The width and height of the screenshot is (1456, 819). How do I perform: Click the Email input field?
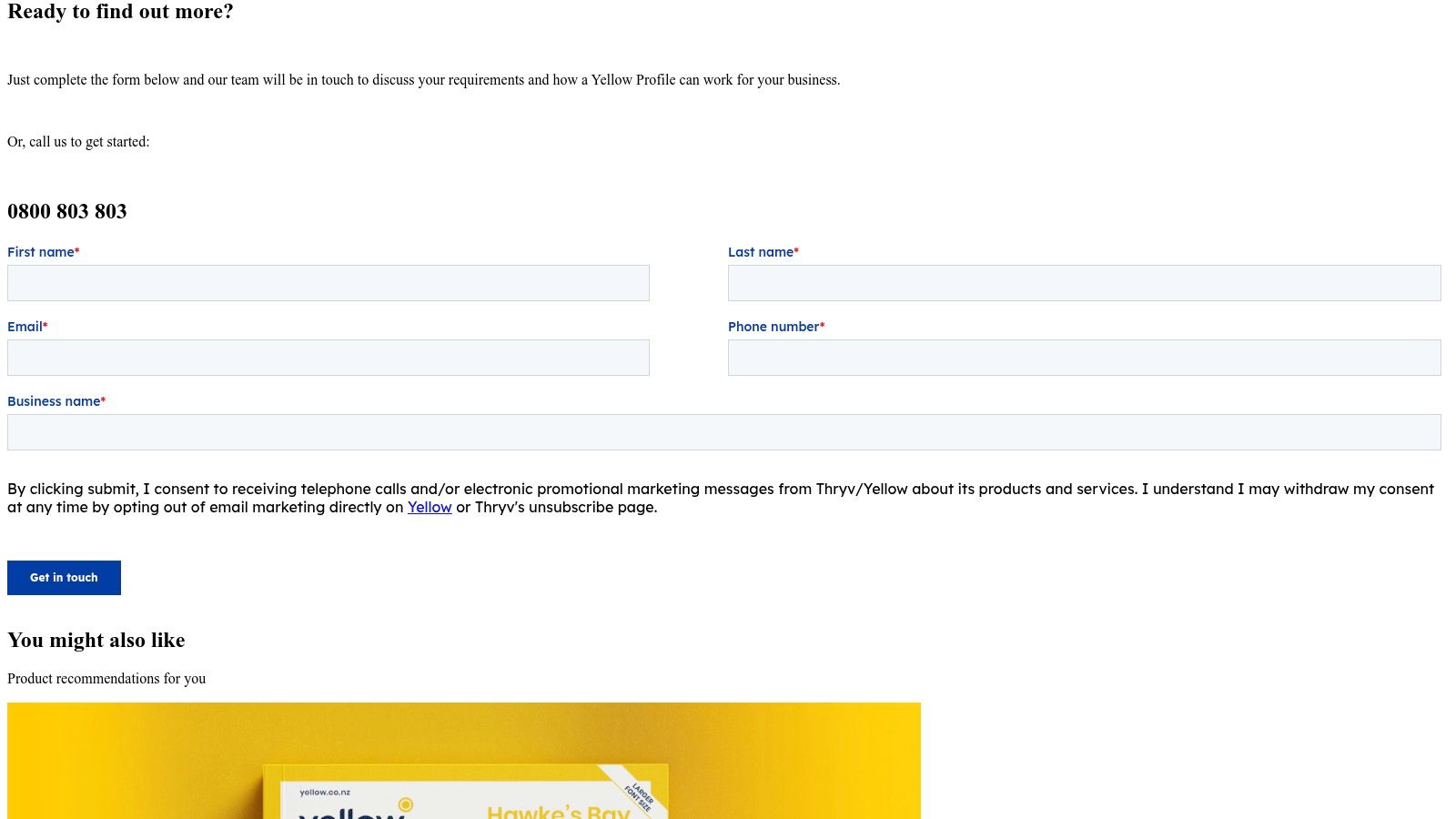pyautogui.click(x=328, y=357)
